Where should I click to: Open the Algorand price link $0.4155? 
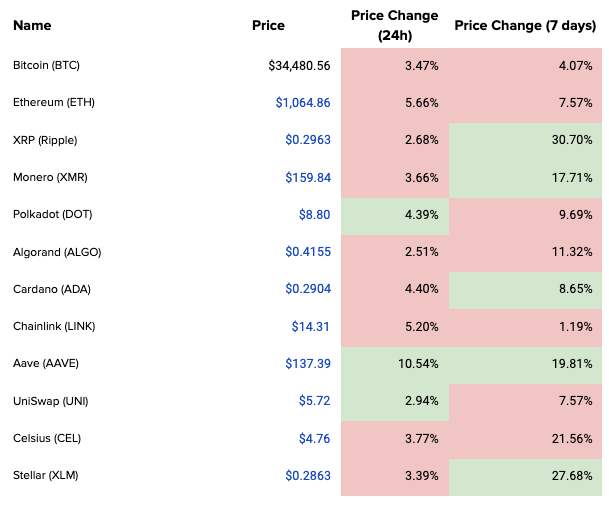tap(308, 252)
